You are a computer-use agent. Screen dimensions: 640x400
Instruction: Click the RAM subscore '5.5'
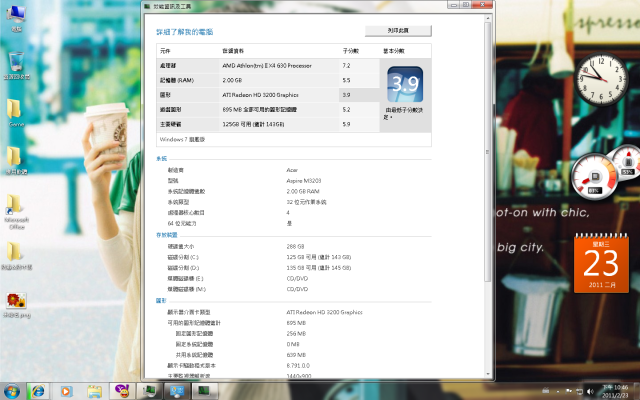coord(346,80)
